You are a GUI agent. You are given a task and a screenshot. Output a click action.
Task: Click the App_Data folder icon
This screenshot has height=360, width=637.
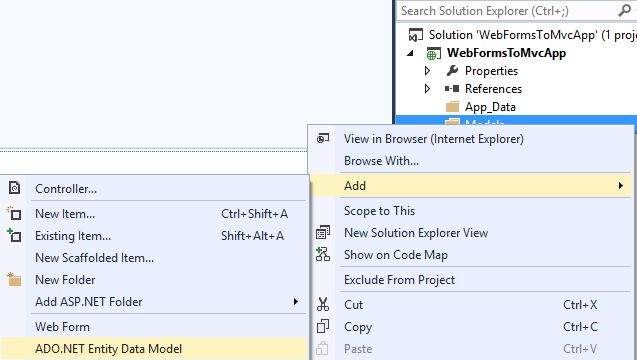click(x=452, y=106)
